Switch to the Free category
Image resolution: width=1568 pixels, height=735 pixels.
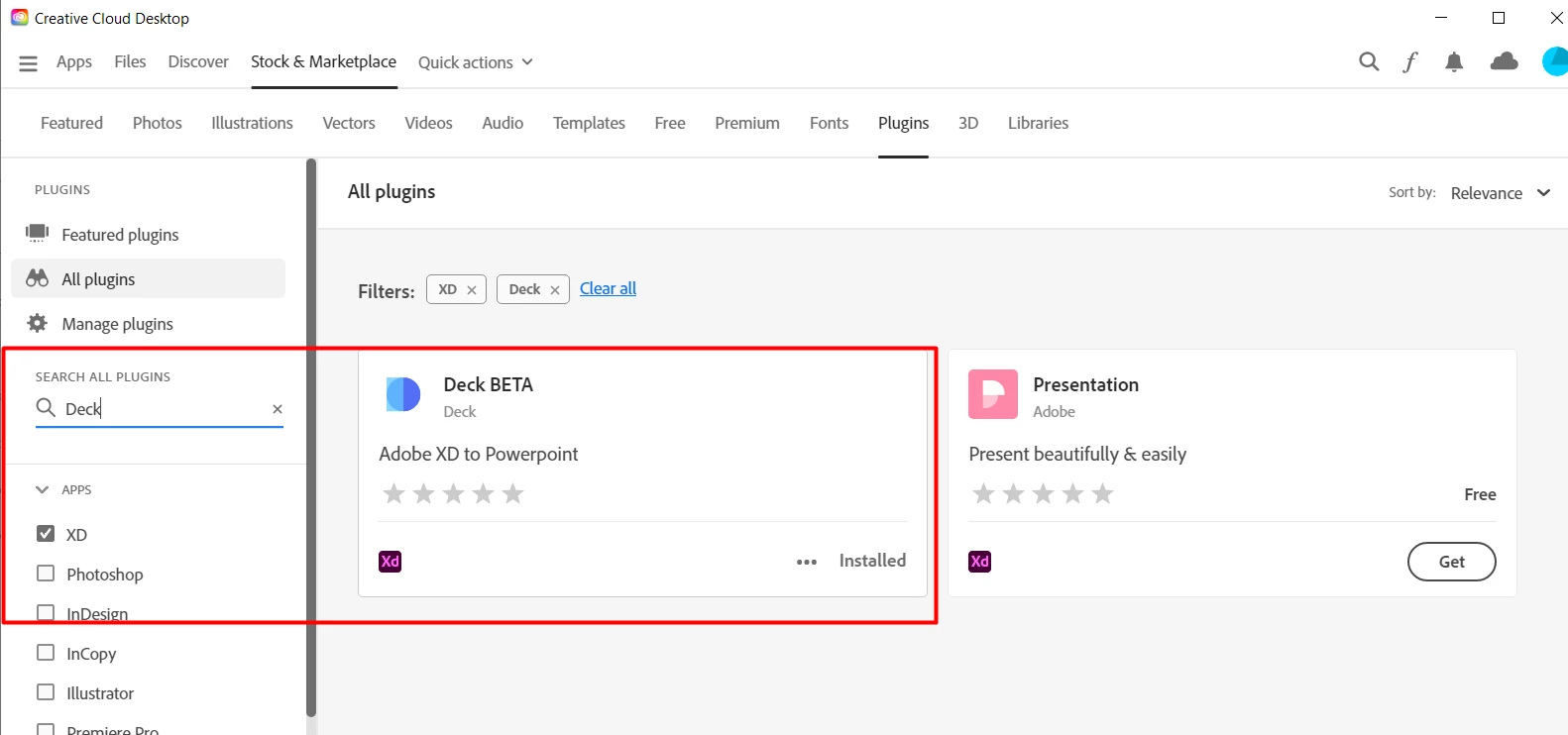pyautogui.click(x=670, y=123)
